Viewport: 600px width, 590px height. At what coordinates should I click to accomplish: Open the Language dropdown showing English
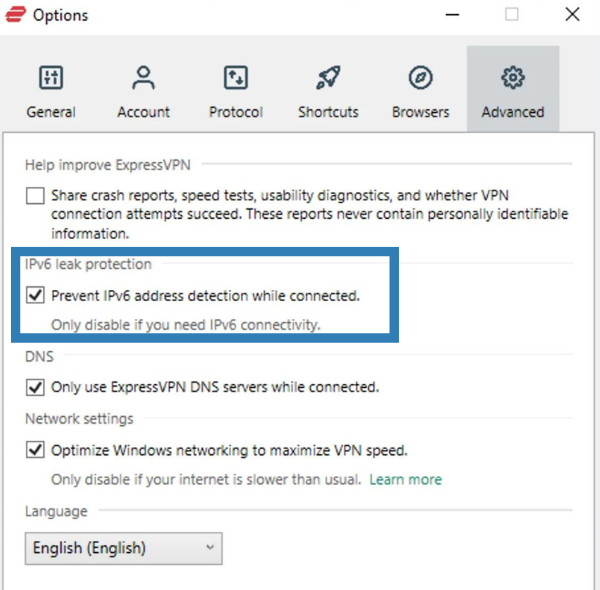click(122, 548)
